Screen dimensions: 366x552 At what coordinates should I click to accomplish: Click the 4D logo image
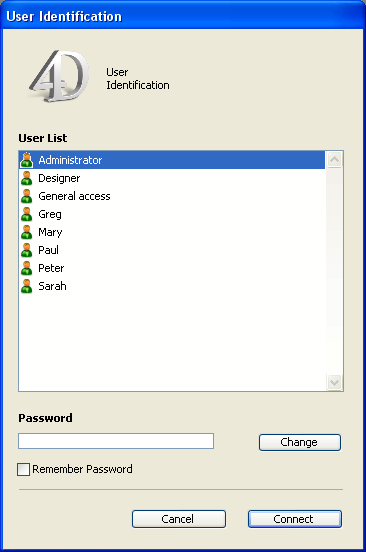[x=59, y=76]
